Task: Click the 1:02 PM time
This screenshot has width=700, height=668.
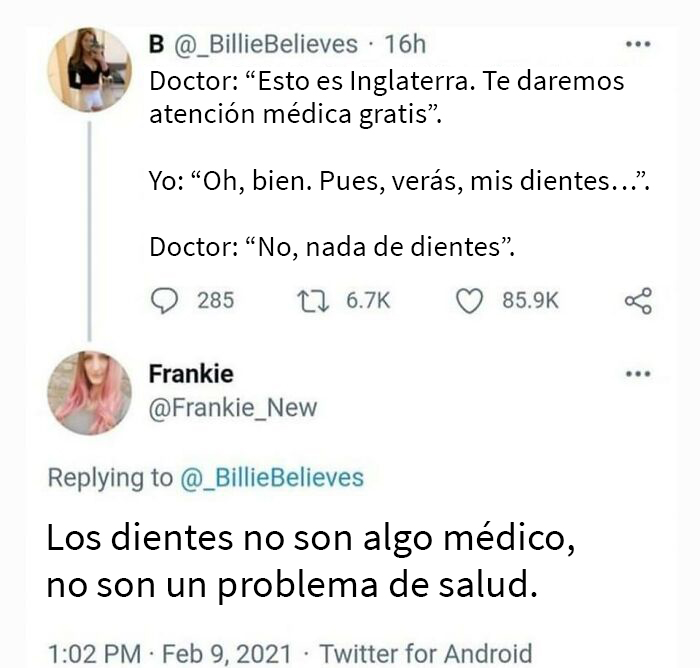Action: (94, 654)
